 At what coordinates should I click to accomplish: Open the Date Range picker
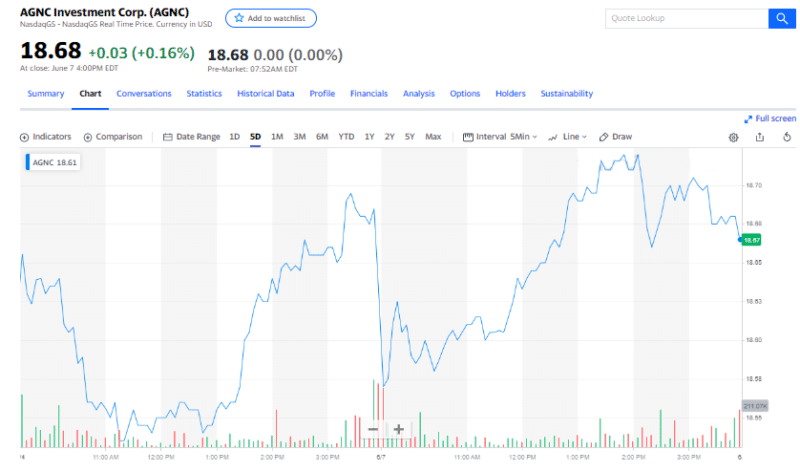pyautogui.click(x=192, y=137)
